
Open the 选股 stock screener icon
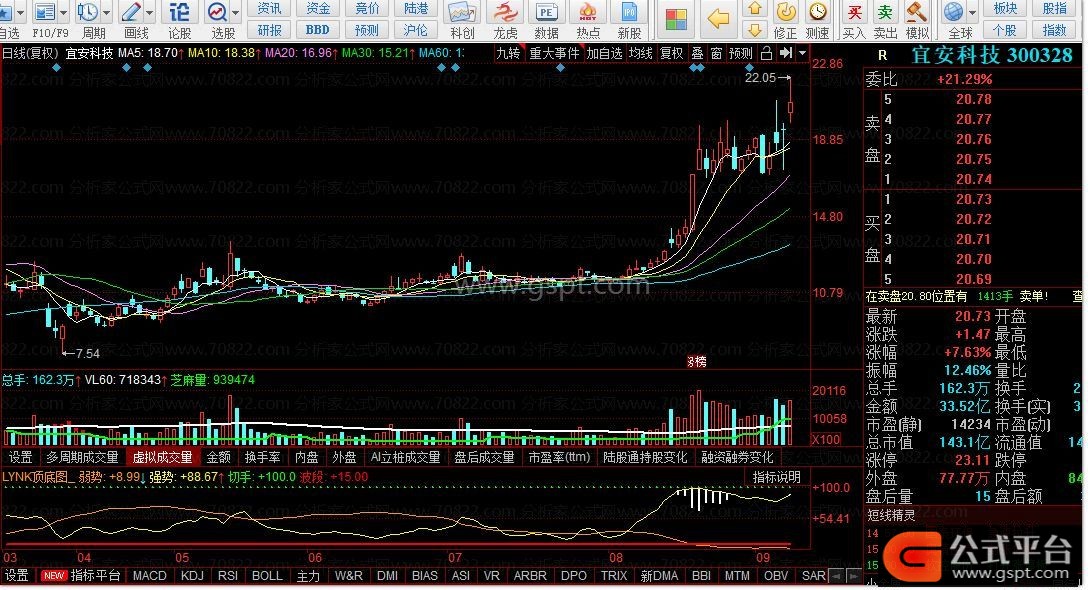[217, 12]
